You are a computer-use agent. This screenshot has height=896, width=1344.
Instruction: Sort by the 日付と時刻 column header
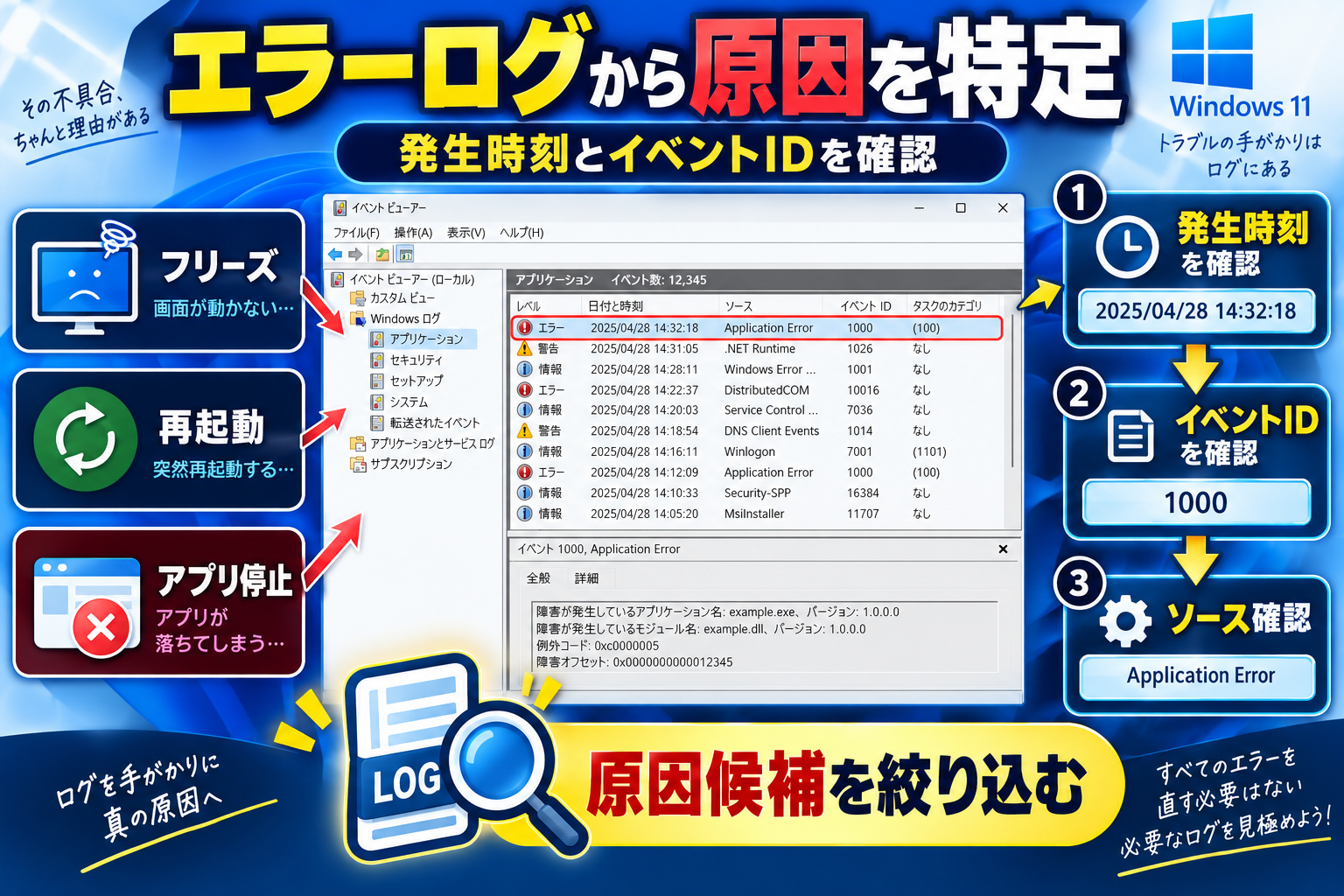pos(615,306)
